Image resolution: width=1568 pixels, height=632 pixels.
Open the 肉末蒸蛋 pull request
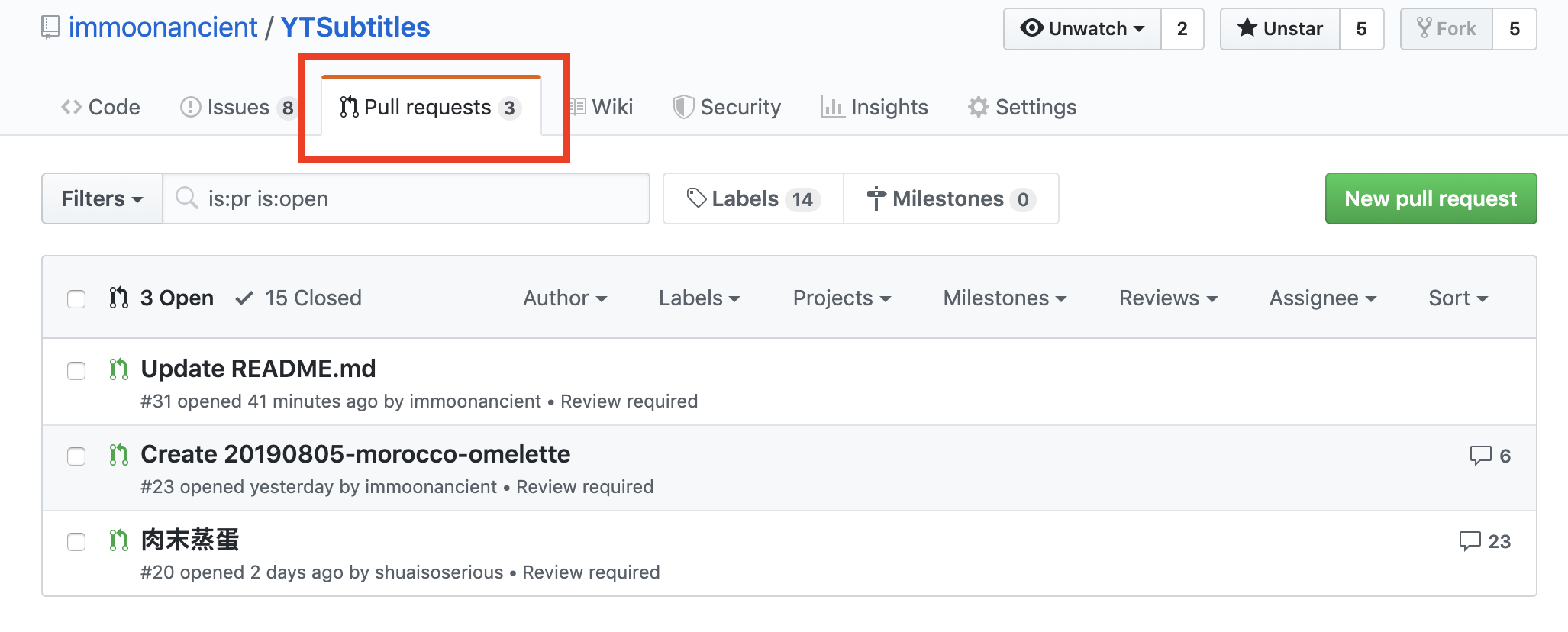[190, 540]
